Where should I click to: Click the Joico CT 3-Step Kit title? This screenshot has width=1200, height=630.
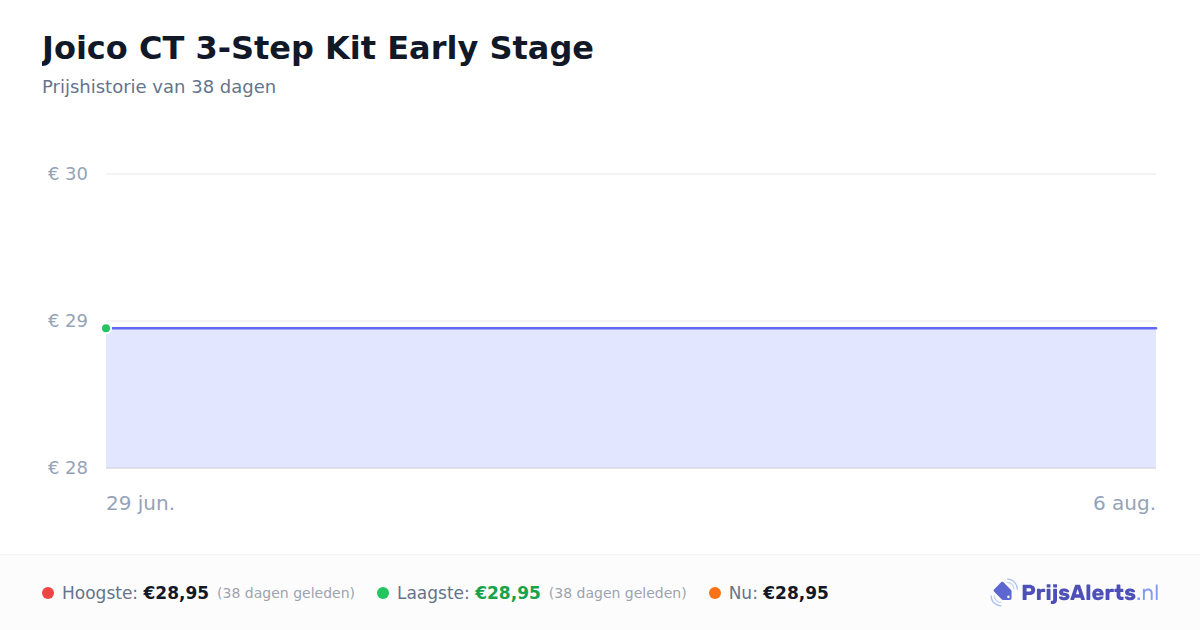pyautogui.click(x=318, y=48)
